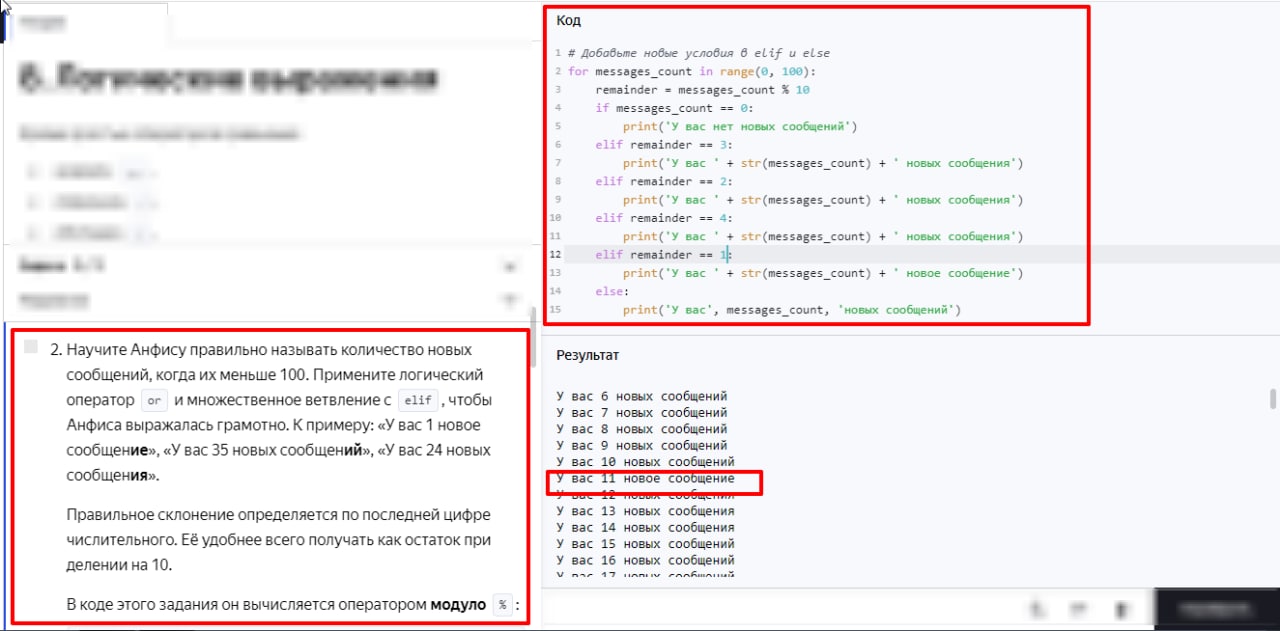Click the 'elif remainder == 1:' line
The height and width of the screenshot is (631, 1280).
pyautogui.click(x=664, y=255)
